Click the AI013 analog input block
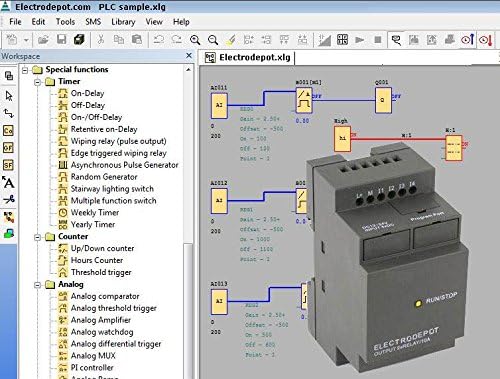The image size is (500, 379). click(219, 302)
